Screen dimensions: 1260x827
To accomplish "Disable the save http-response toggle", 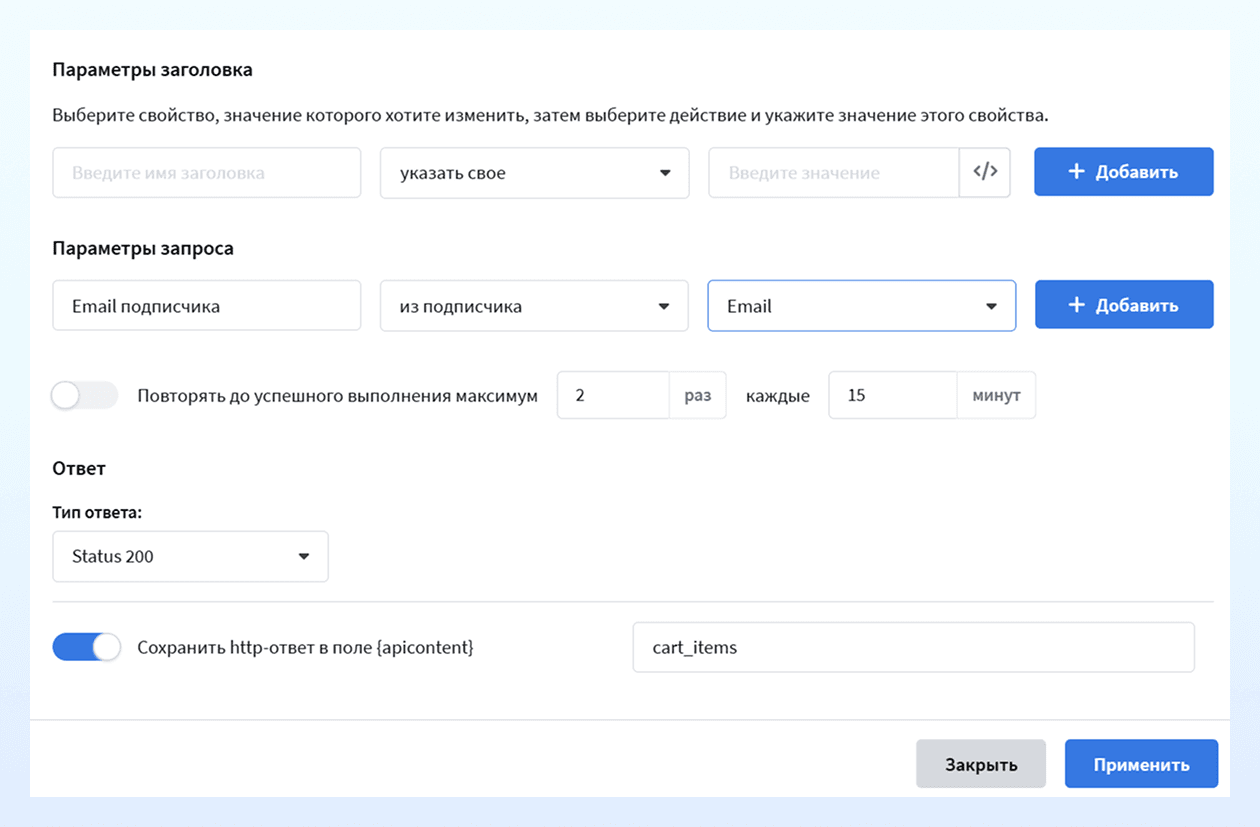I will pos(86,647).
